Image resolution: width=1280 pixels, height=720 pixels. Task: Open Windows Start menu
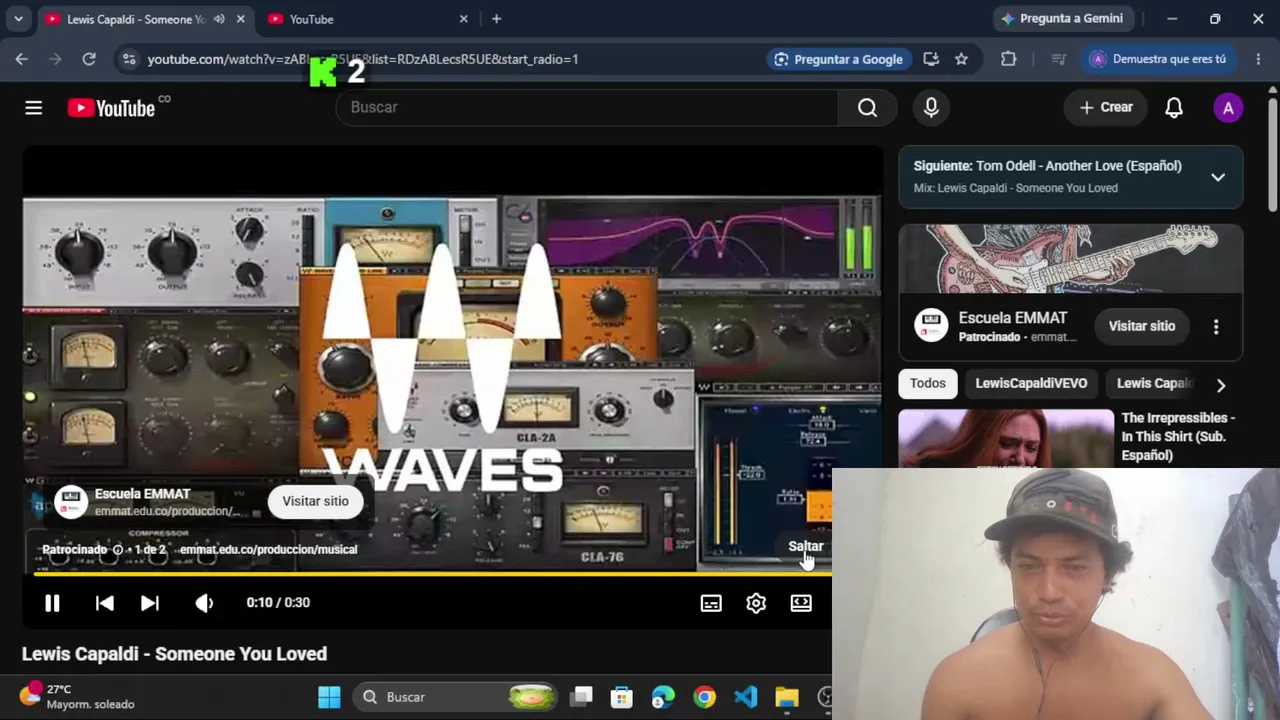point(329,697)
